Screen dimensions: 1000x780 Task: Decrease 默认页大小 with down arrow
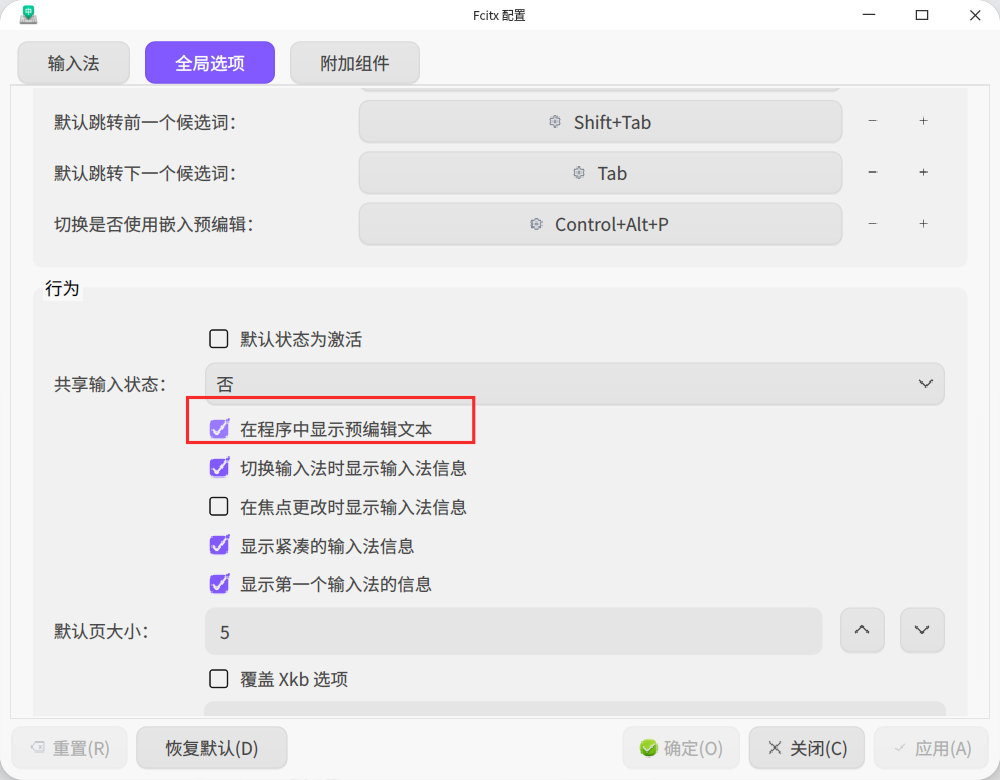coord(922,630)
